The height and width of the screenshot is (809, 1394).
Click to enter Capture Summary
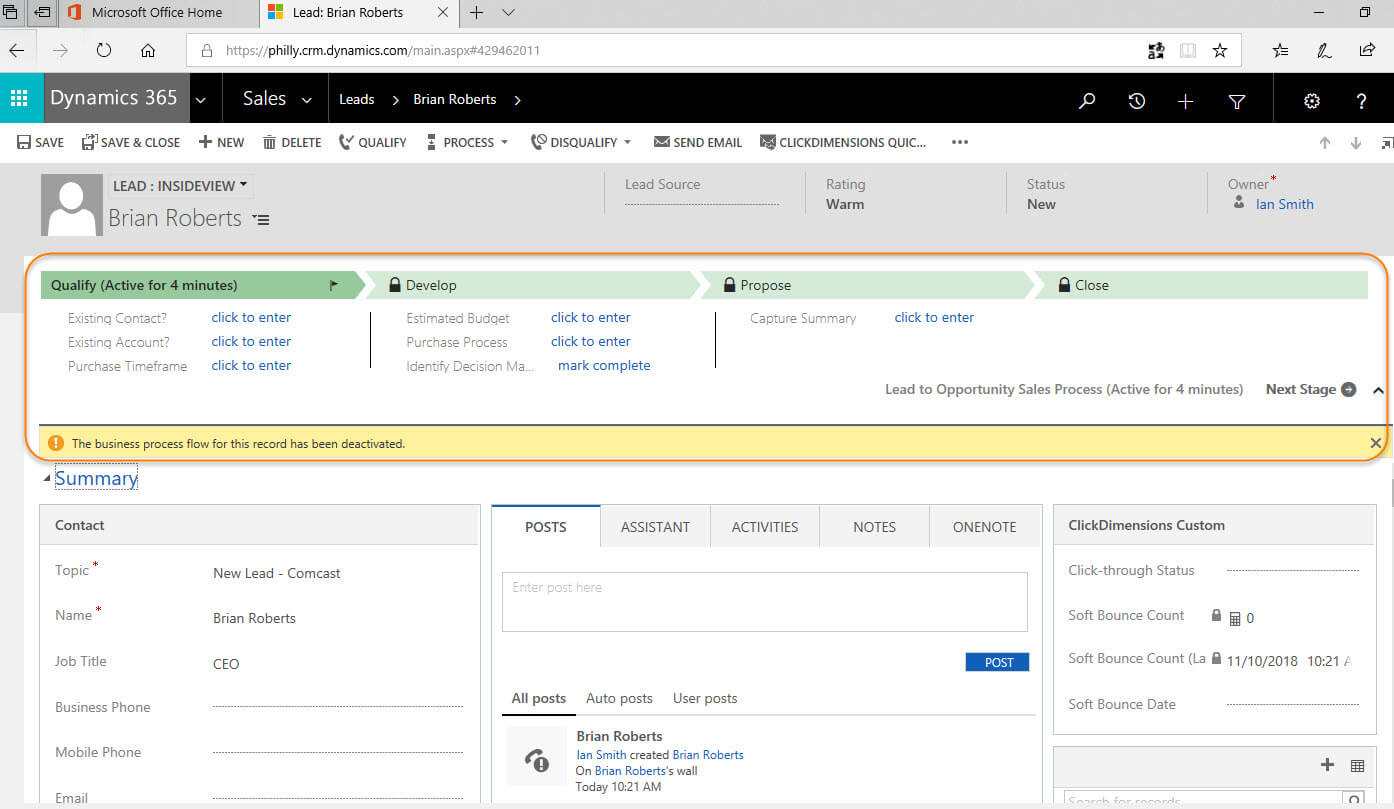(934, 317)
